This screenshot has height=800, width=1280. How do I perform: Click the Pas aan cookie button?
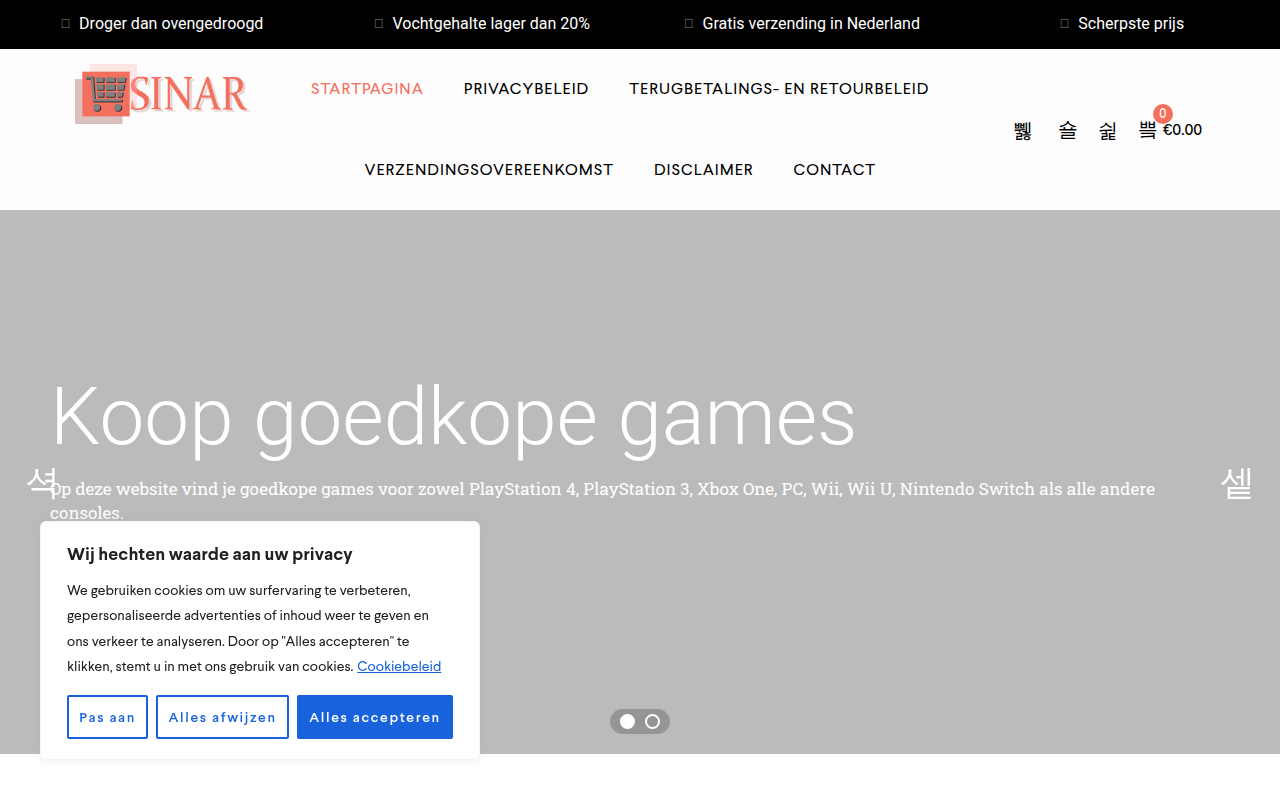107,717
